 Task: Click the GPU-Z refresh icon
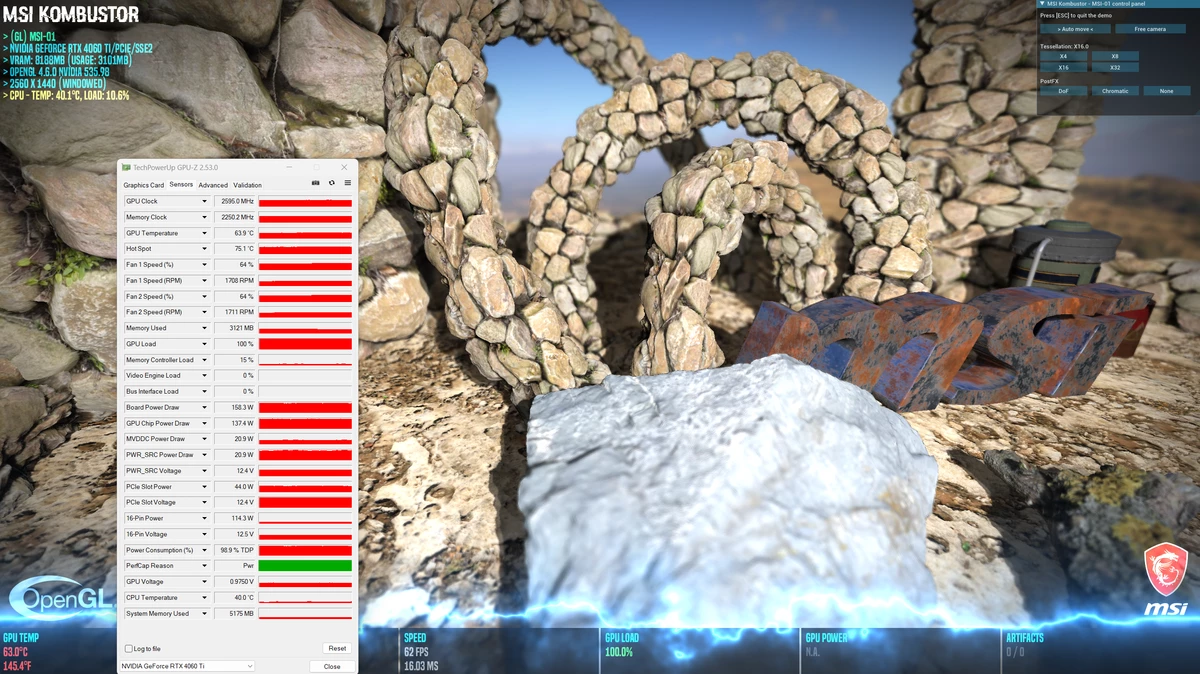(x=331, y=183)
